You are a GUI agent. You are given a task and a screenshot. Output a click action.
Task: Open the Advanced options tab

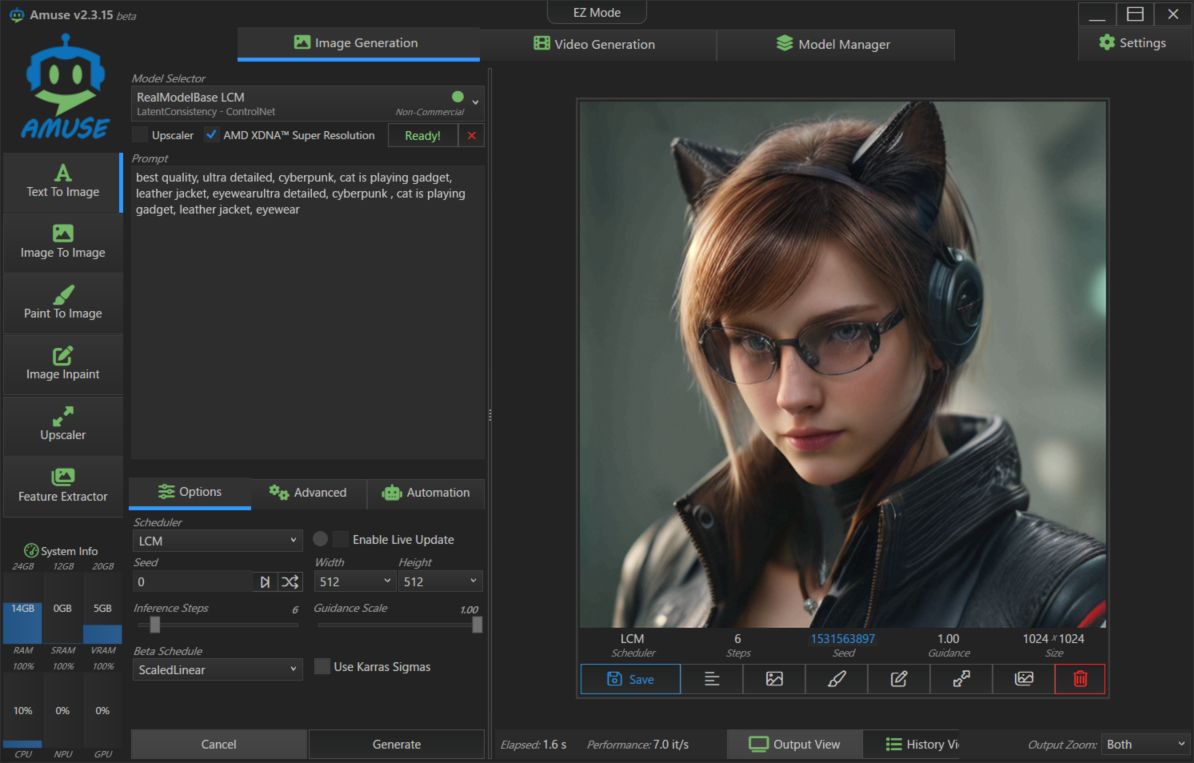click(x=308, y=493)
